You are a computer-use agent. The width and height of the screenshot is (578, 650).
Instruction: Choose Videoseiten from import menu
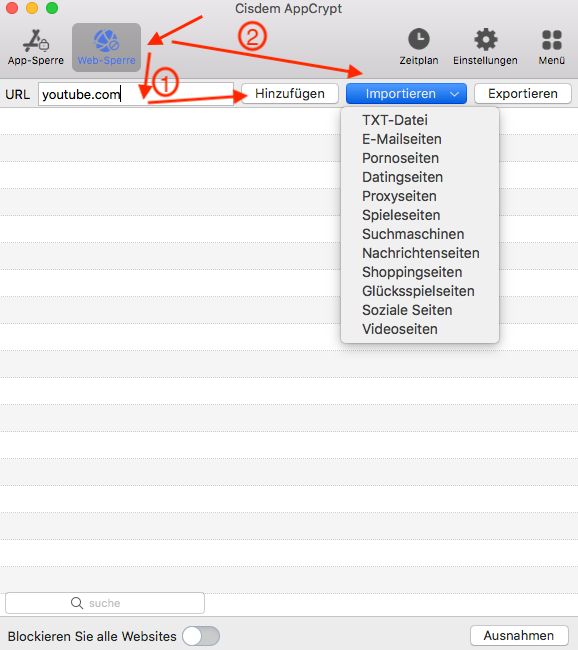click(x=400, y=330)
